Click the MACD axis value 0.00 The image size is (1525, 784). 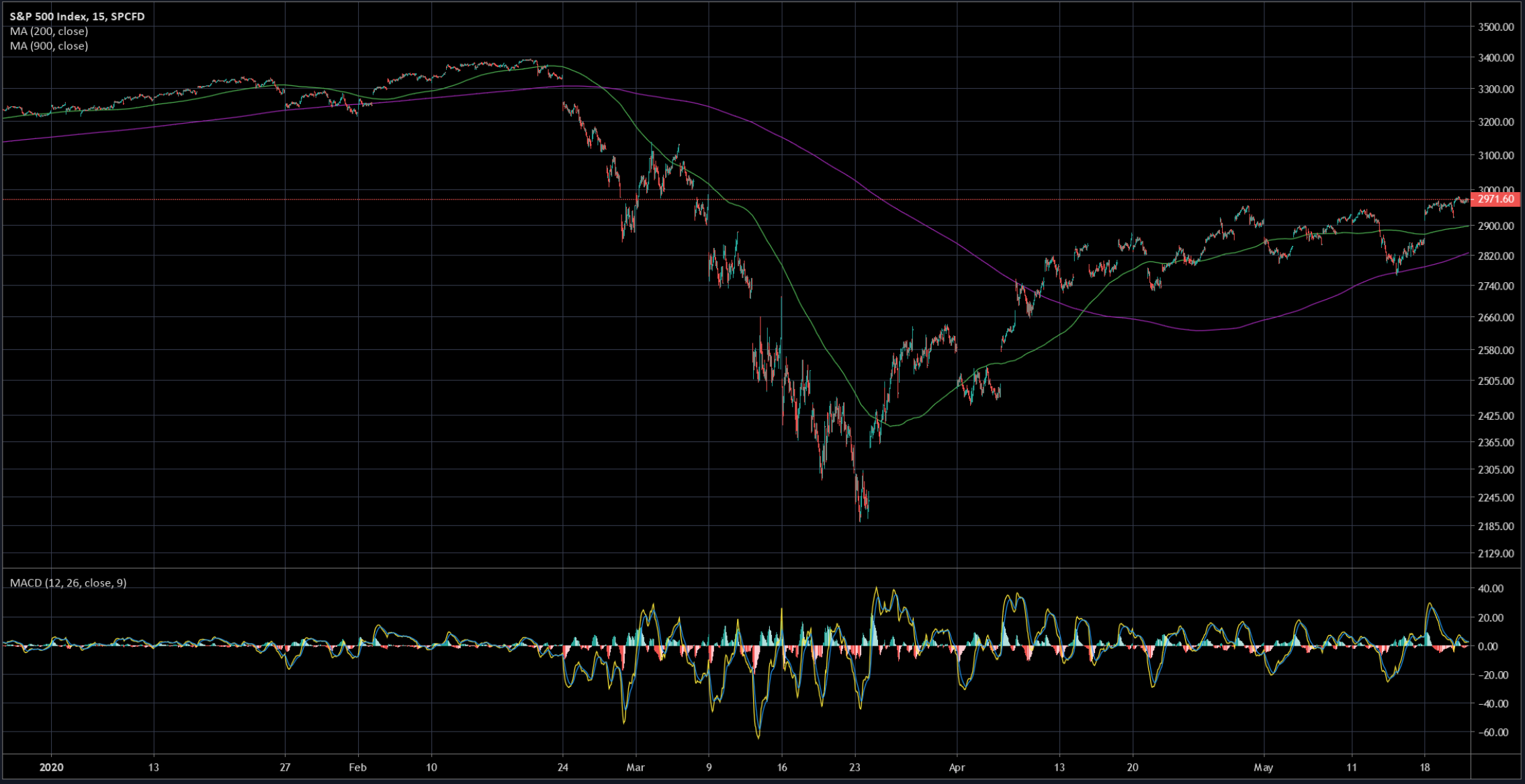1488,646
